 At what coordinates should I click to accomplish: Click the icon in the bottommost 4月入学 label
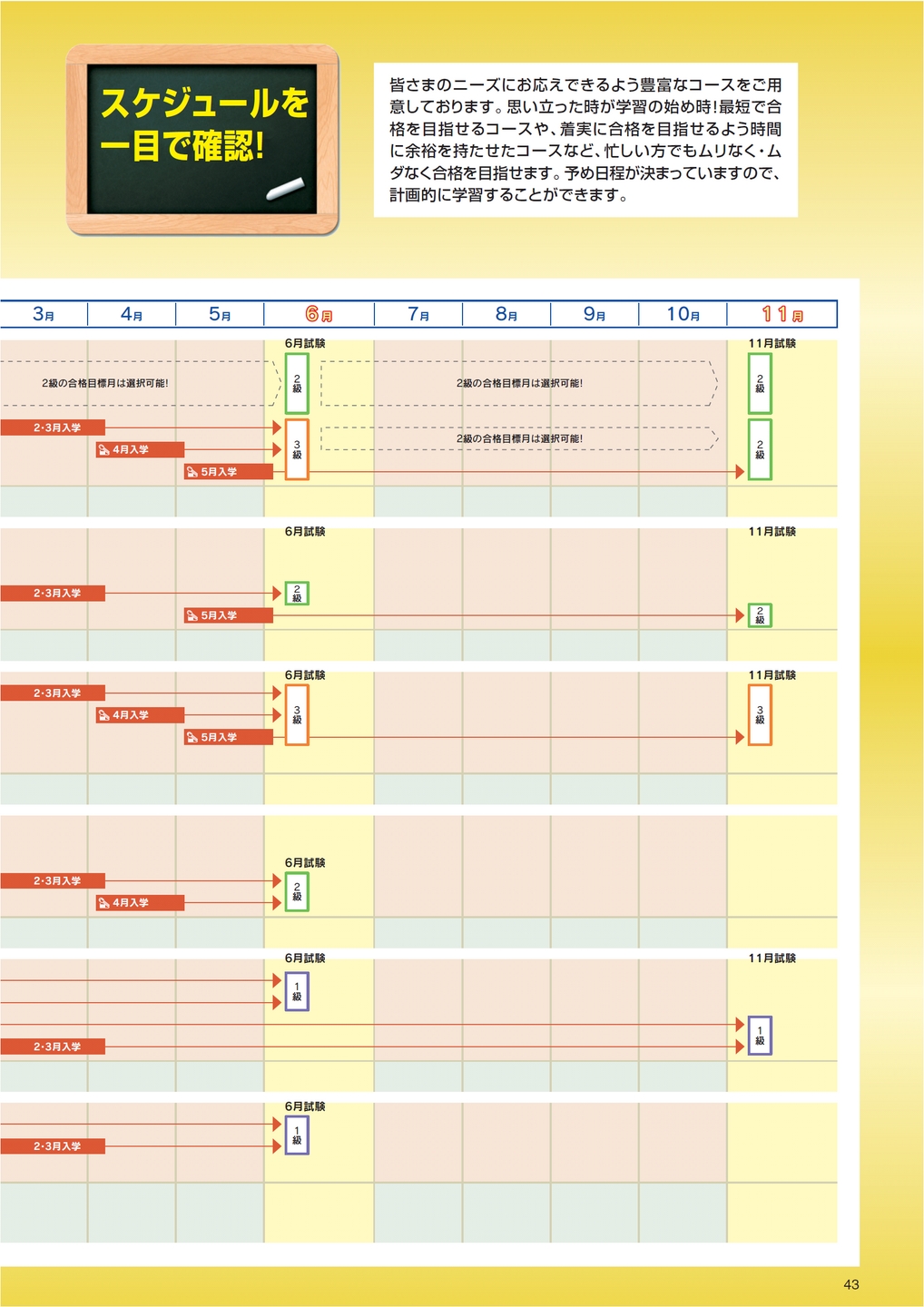(x=103, y=903)
